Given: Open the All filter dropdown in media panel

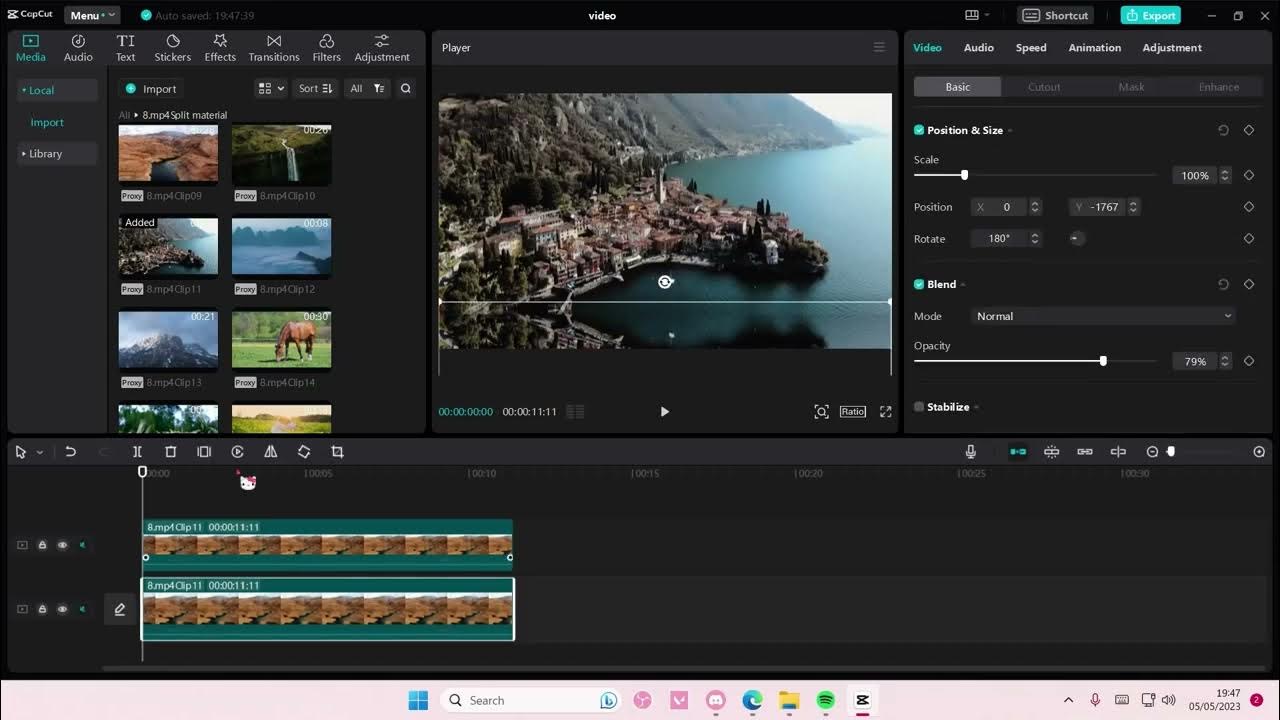Looking at the screenshot, I should click(365, 88).
